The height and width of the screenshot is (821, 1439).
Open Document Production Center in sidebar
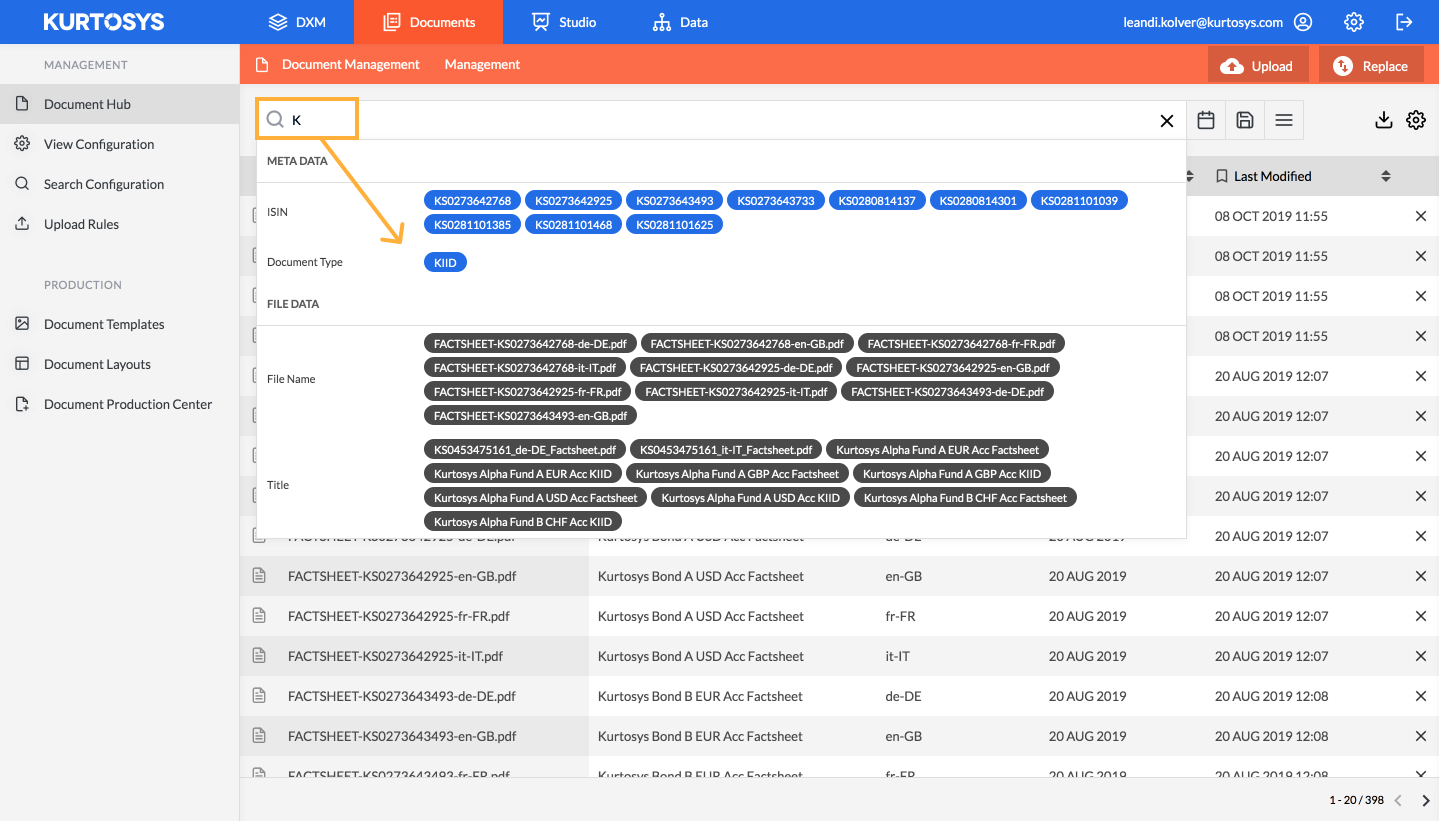[119, 404]
